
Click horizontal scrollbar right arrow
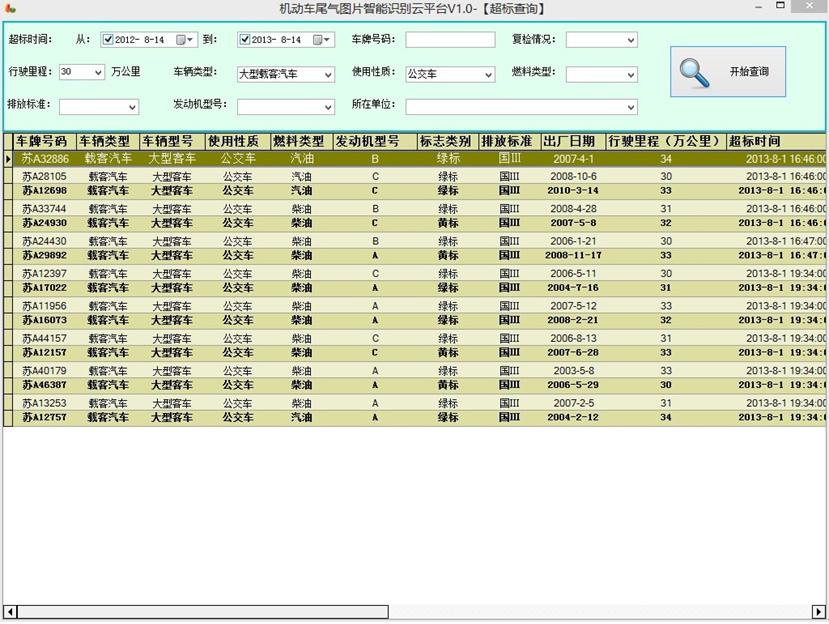[x=818, y=611]
